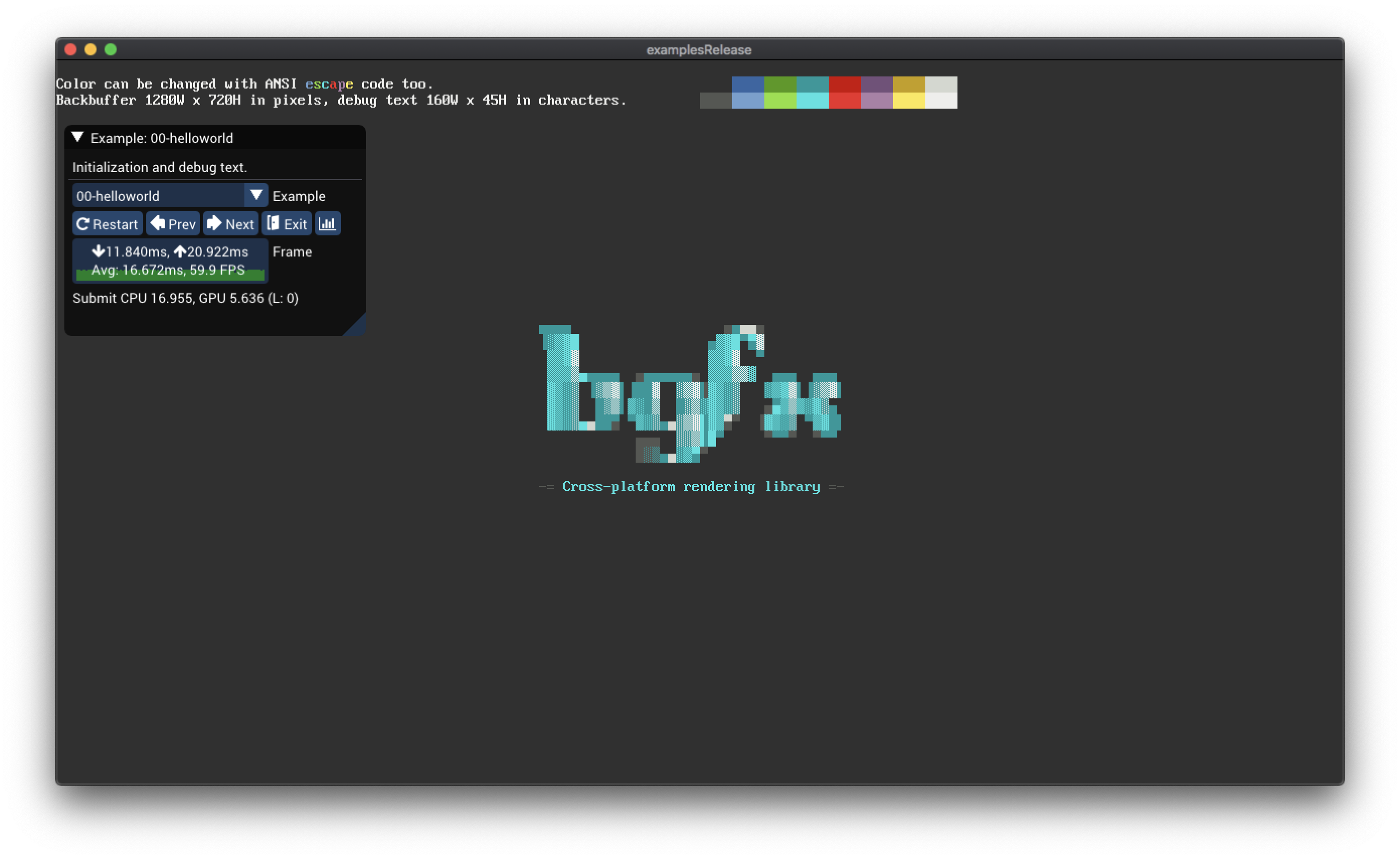Click the dark mustard yellow swatch
The height and width of the screenshot is (859, 1400).
909,84
